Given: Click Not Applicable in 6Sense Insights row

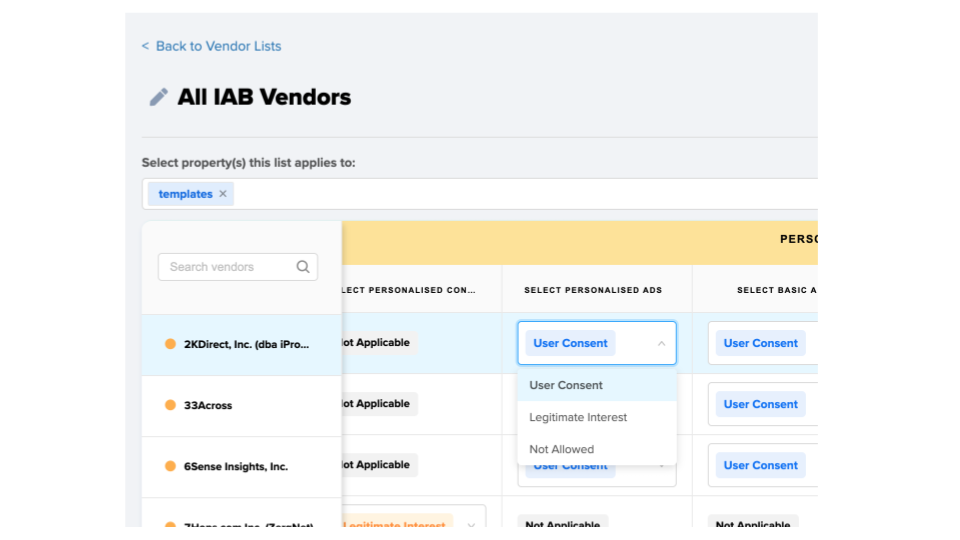Looking at the screenshot, I should (379, 465).
